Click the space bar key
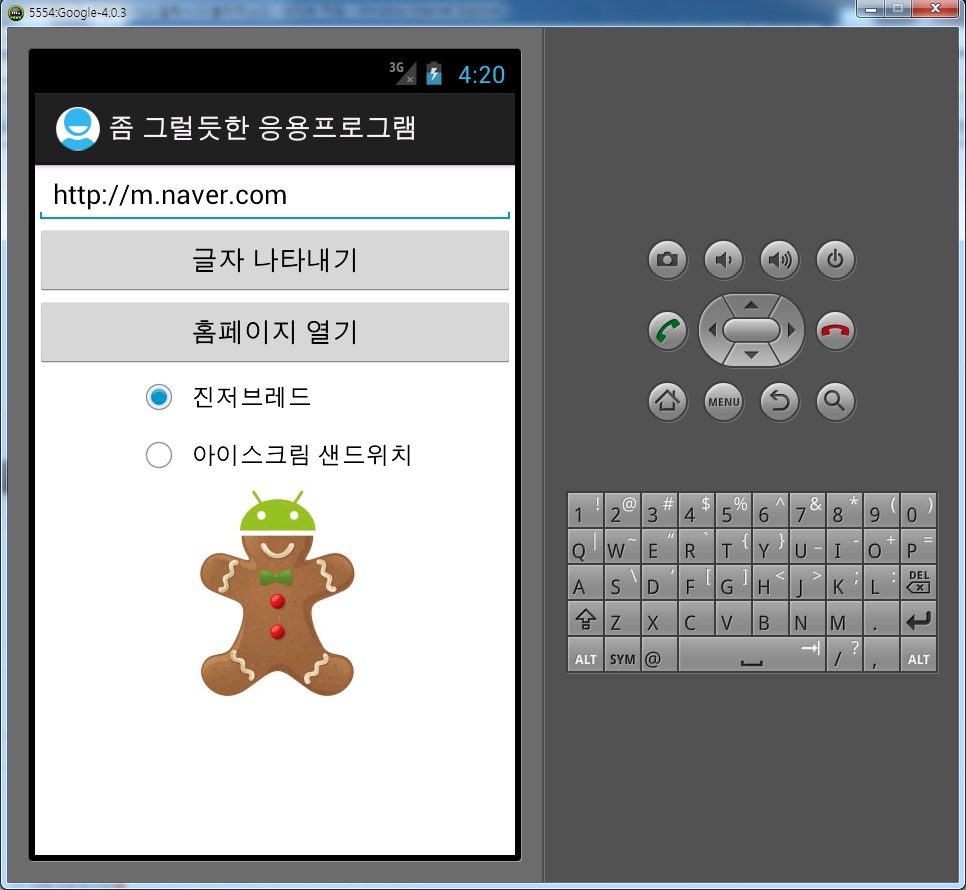 pyautogui.click(x=752, y=654)
